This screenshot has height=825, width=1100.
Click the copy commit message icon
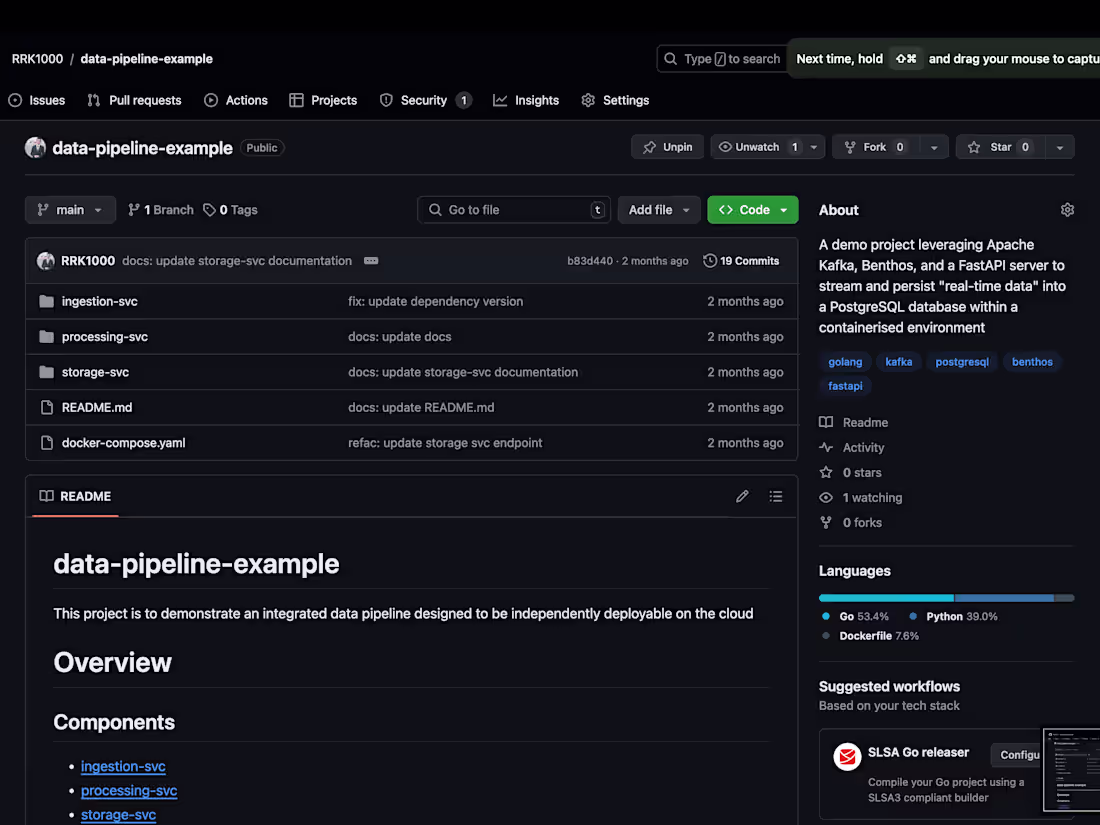[x=371, y=260]
